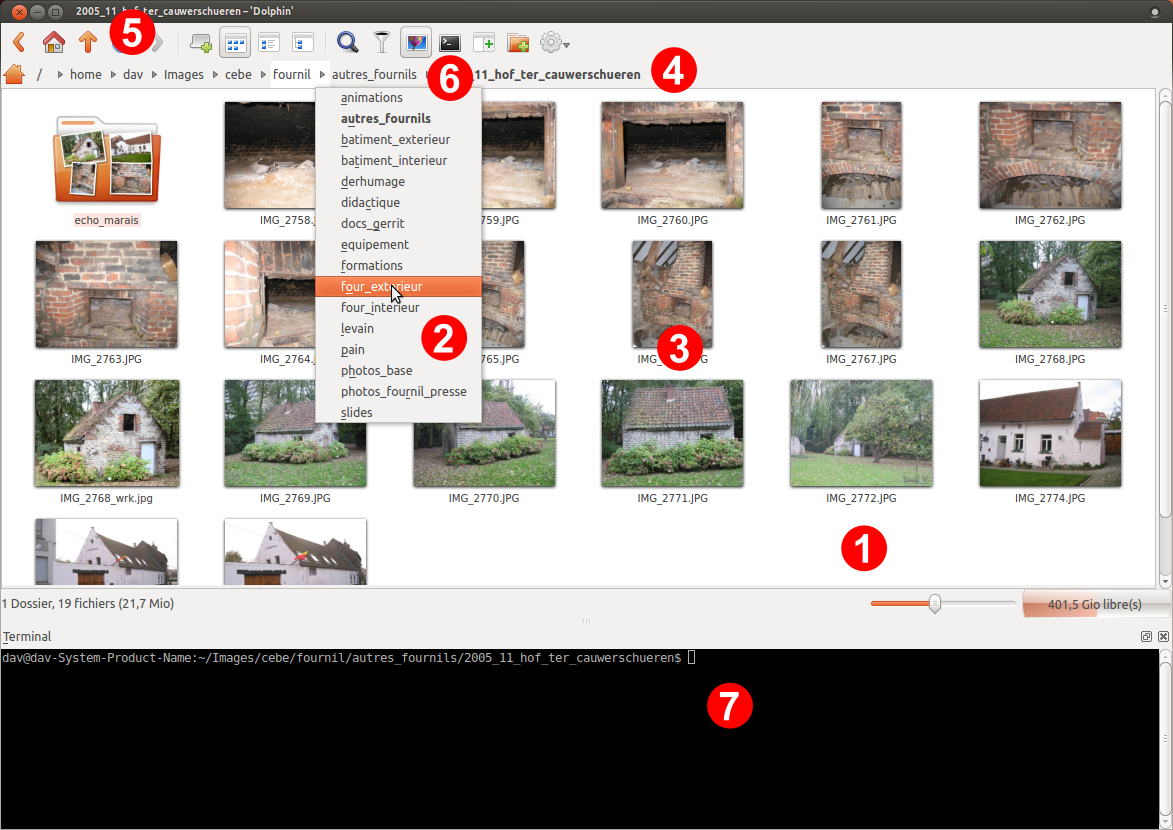This screenshot has width=1173, height=830.
Task: Select 'four_exterieur' in the dropdown list
Action: pos(381,287)
